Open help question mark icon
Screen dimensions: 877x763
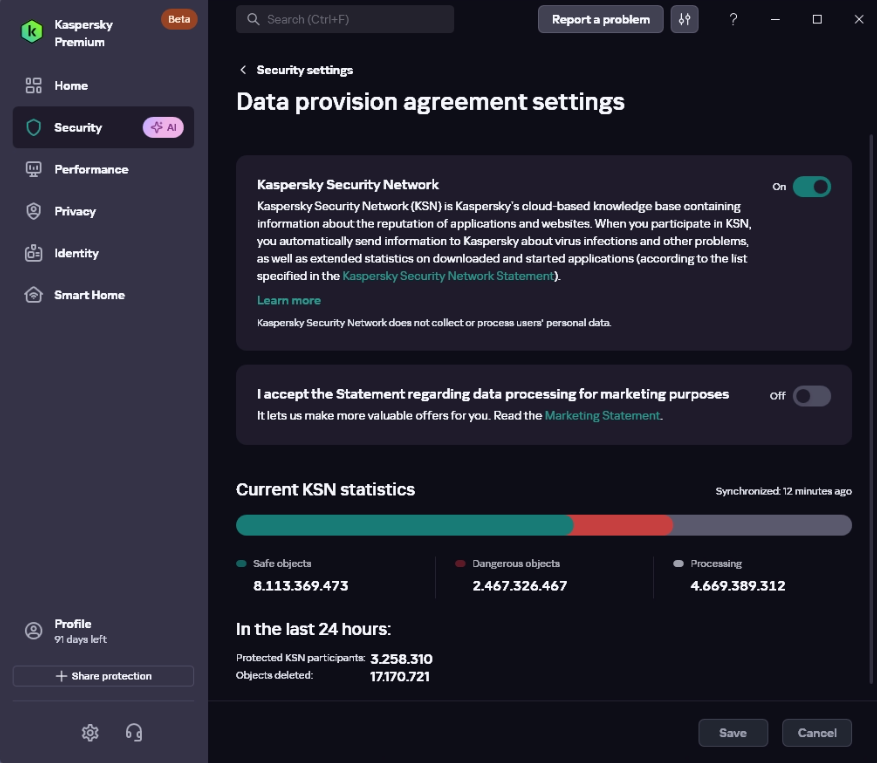coord(733,20)
